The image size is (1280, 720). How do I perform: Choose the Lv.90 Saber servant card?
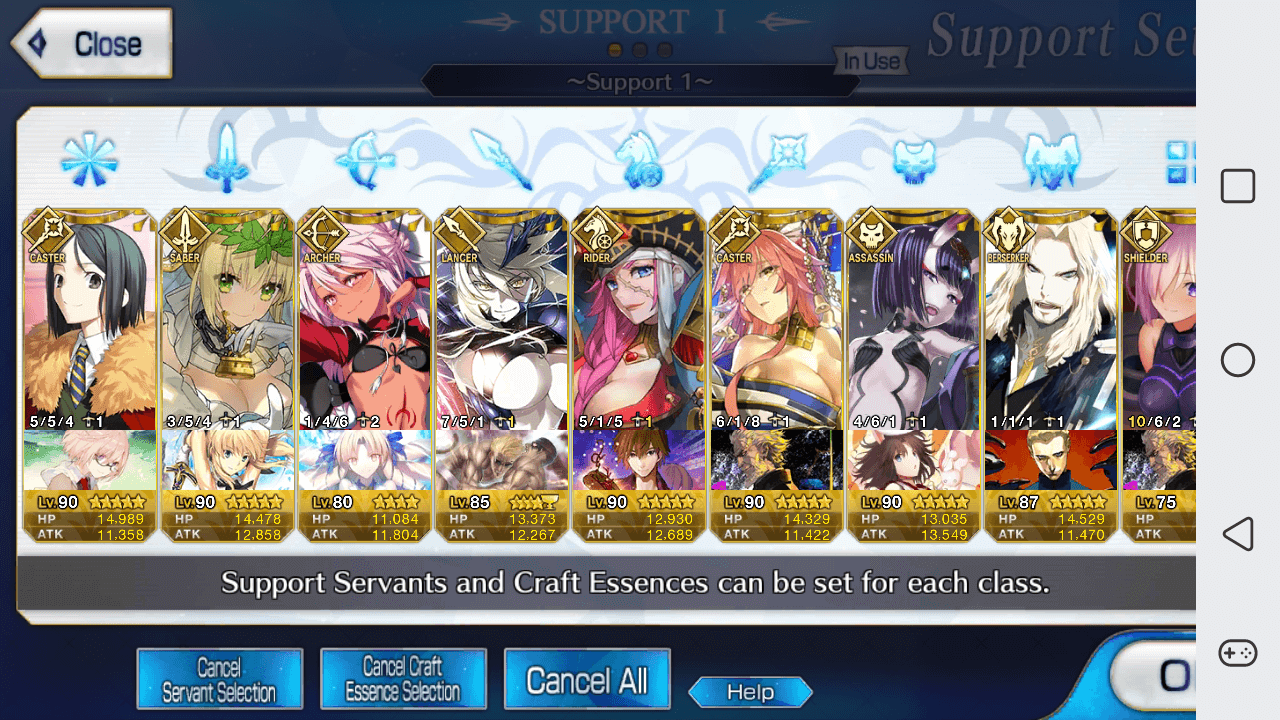point(226,375)
